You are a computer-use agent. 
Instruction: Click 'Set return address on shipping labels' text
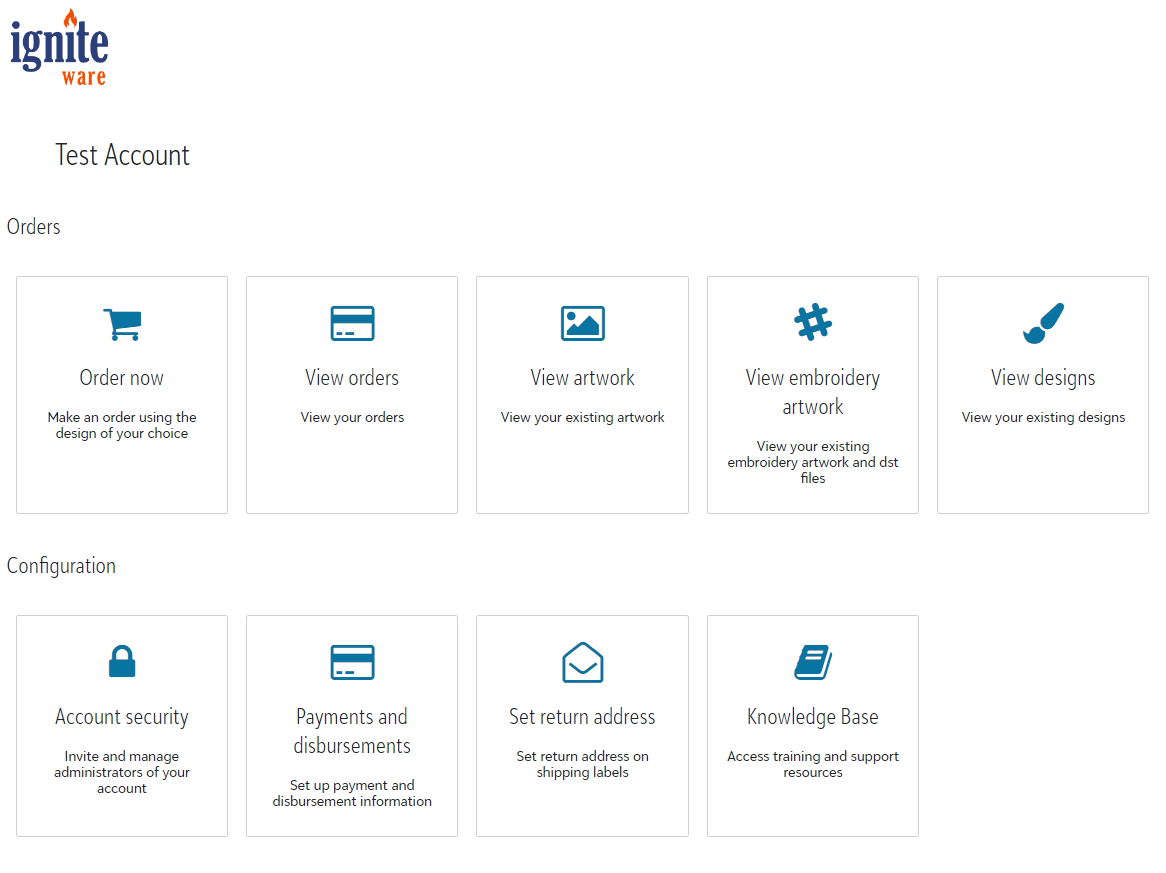click(583, 764)
